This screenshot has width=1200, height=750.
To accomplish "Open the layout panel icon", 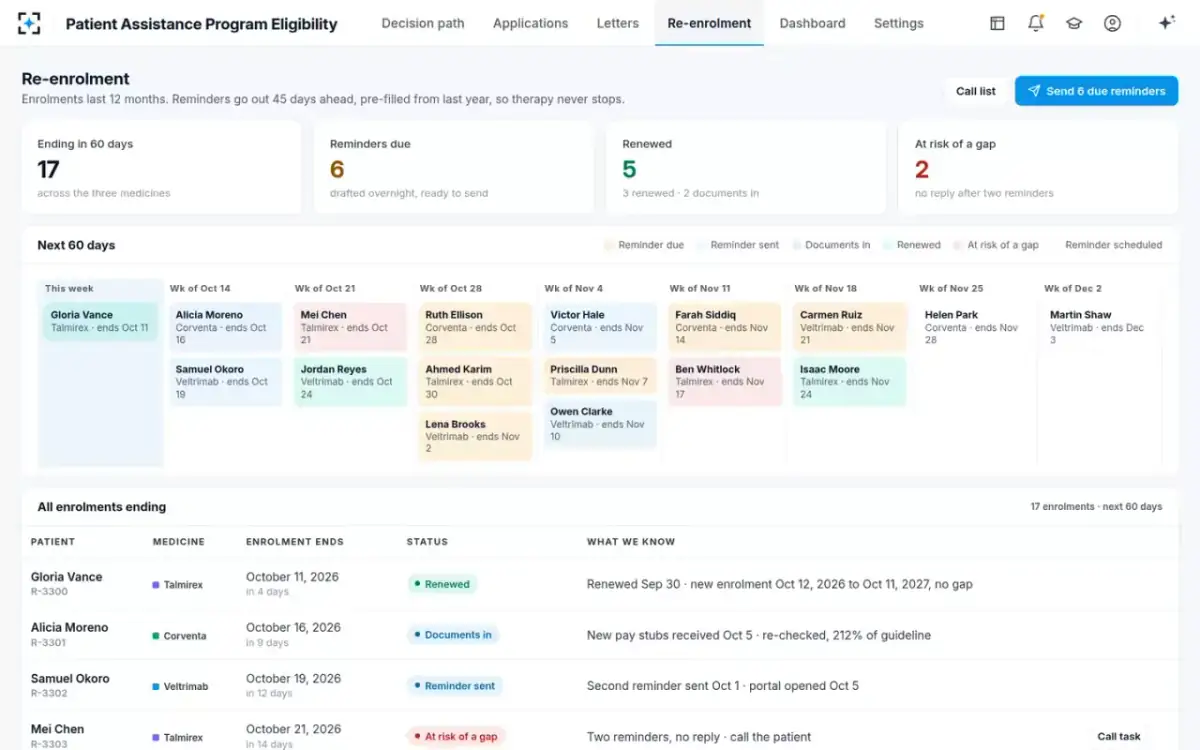I will tap(997, 23).
